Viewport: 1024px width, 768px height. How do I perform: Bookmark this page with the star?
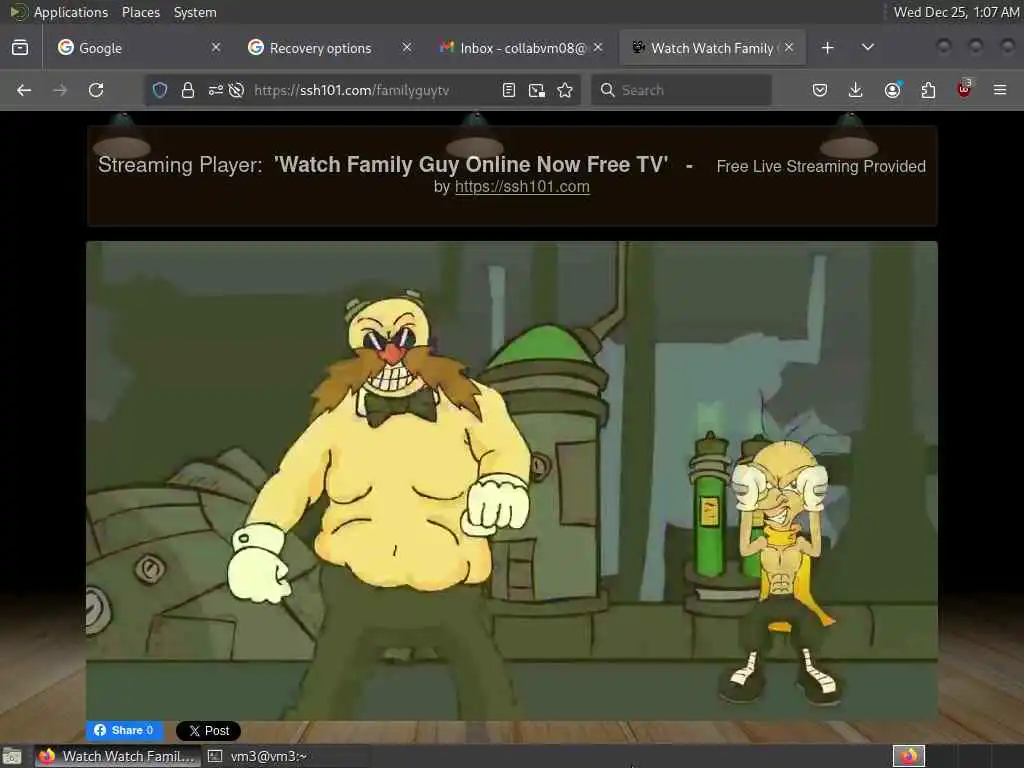coord(565,90)
